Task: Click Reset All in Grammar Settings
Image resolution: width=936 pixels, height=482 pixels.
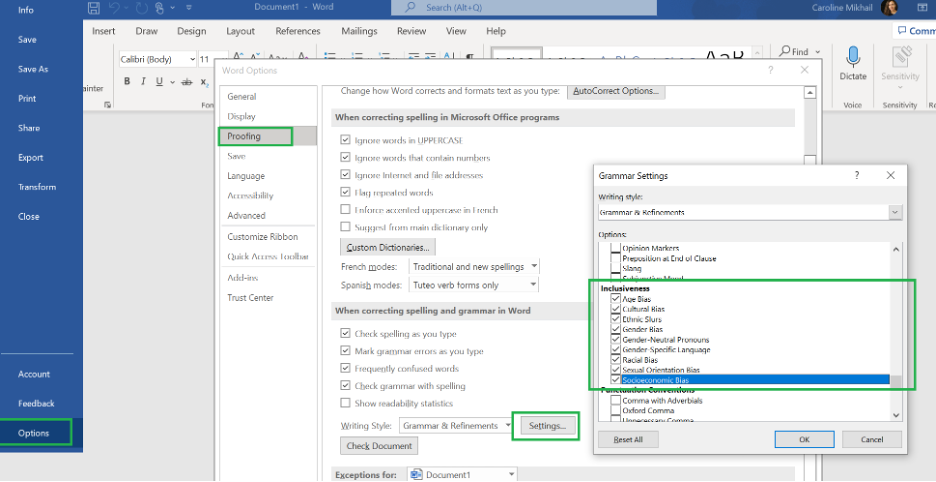Action: [628, 439]
